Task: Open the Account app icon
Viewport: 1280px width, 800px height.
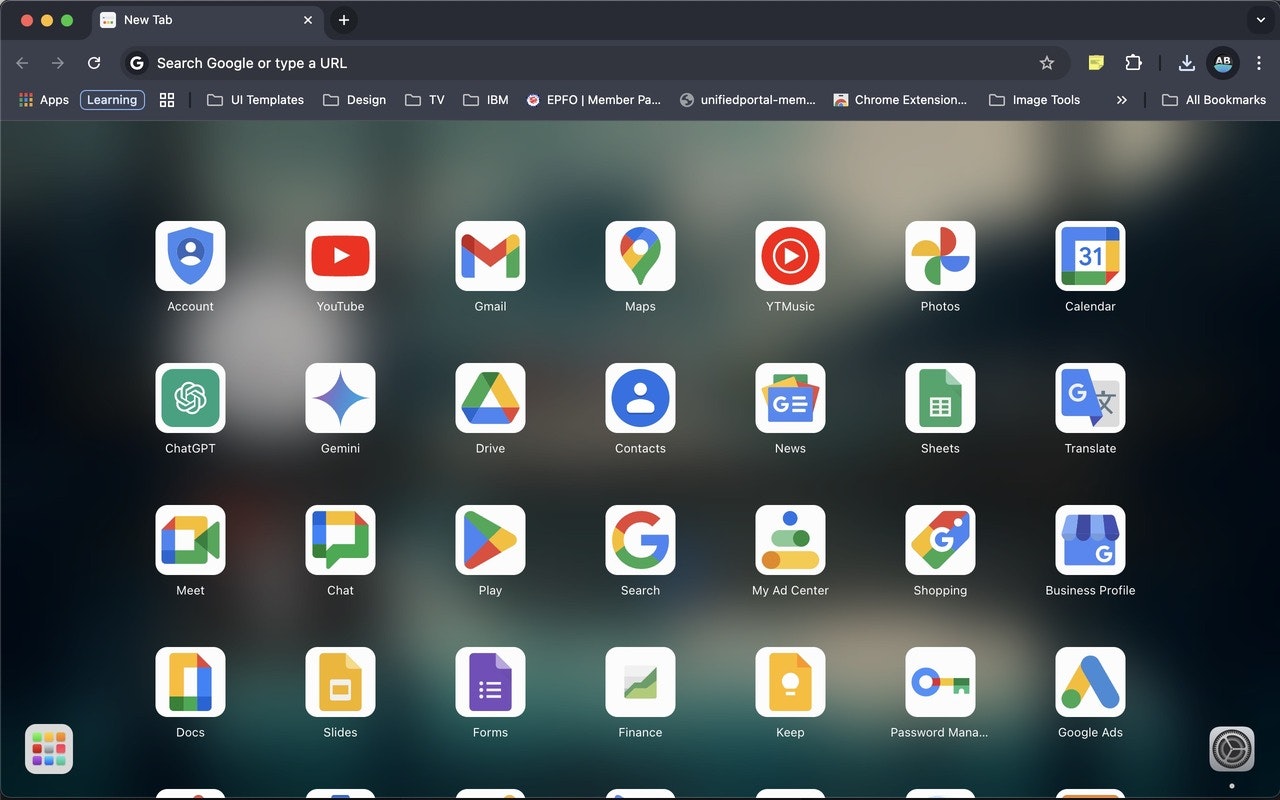Action: point(190,256)
